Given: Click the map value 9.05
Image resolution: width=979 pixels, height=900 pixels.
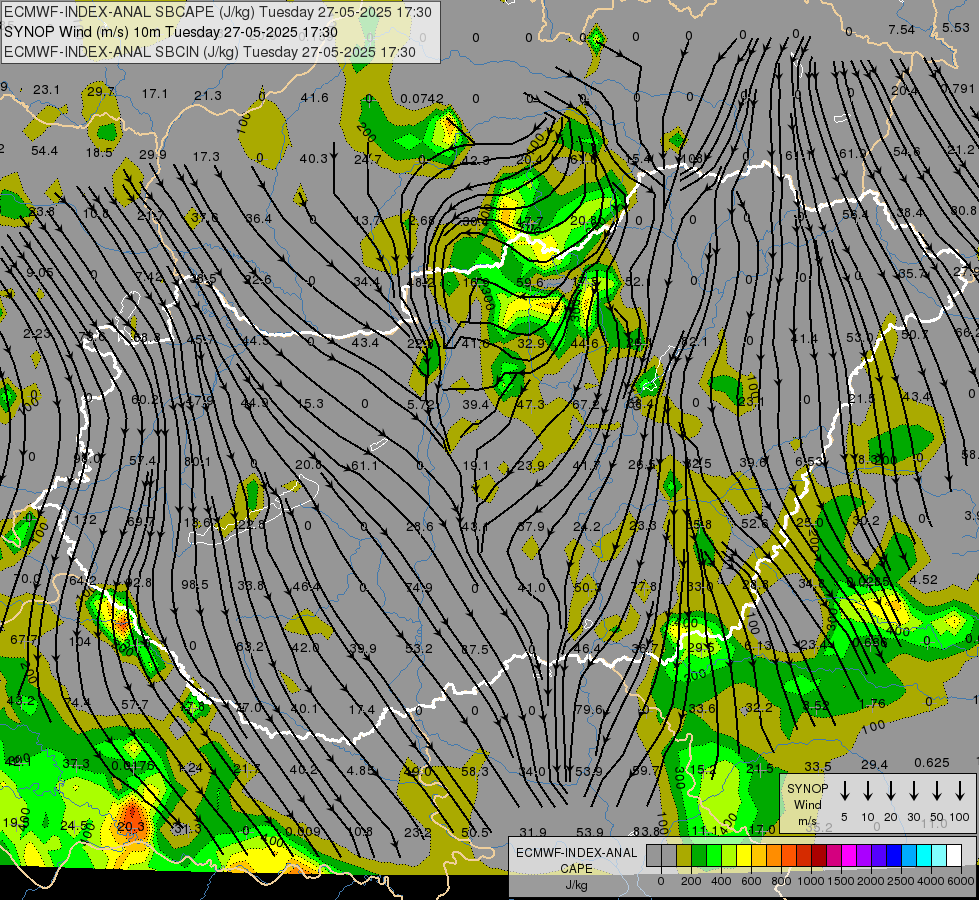Looking at the screenshot, I should point(40,272).
